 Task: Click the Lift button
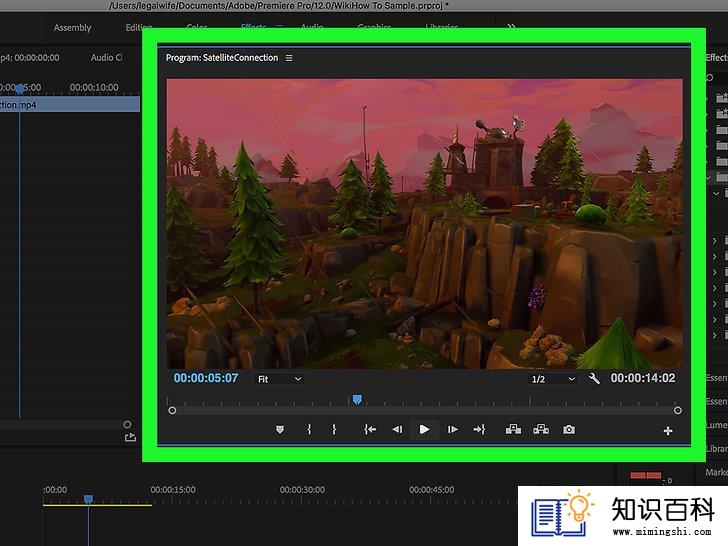(x=513, y=429)
